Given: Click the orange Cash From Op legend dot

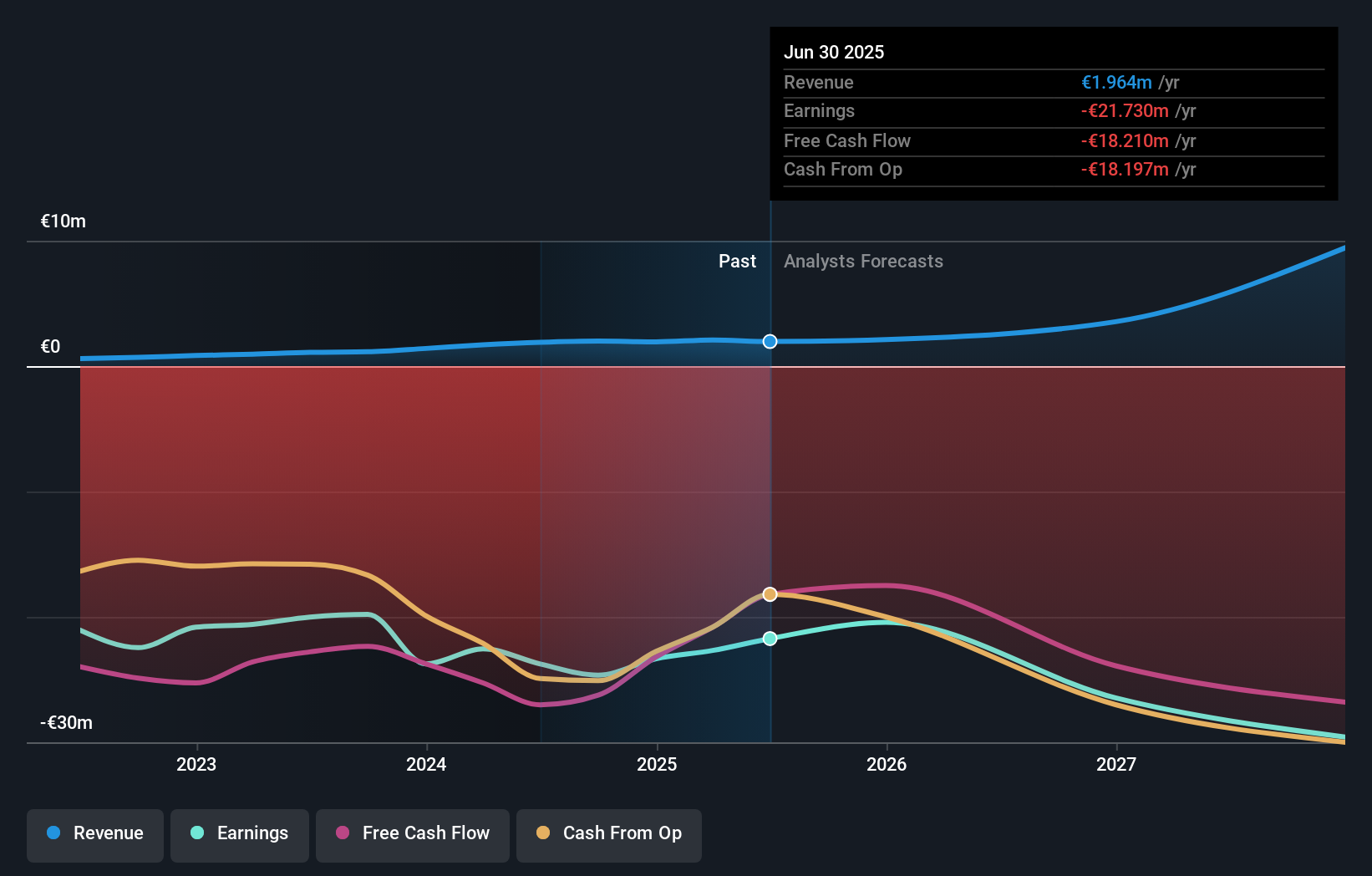Looking at the screenshot, I should [x=543, y=833].
